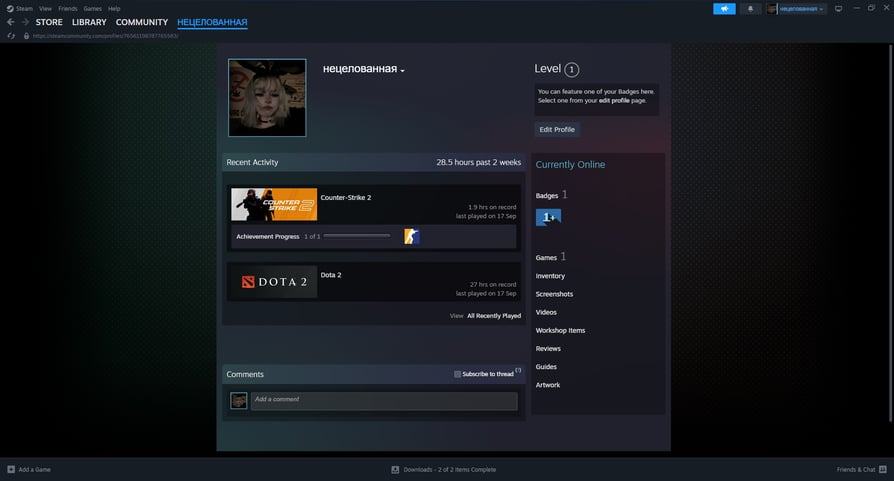The height and width of the screenshot is (481, 894).
Task: Open the Counter-Strike 2 game banner
Action: point(274,204)
